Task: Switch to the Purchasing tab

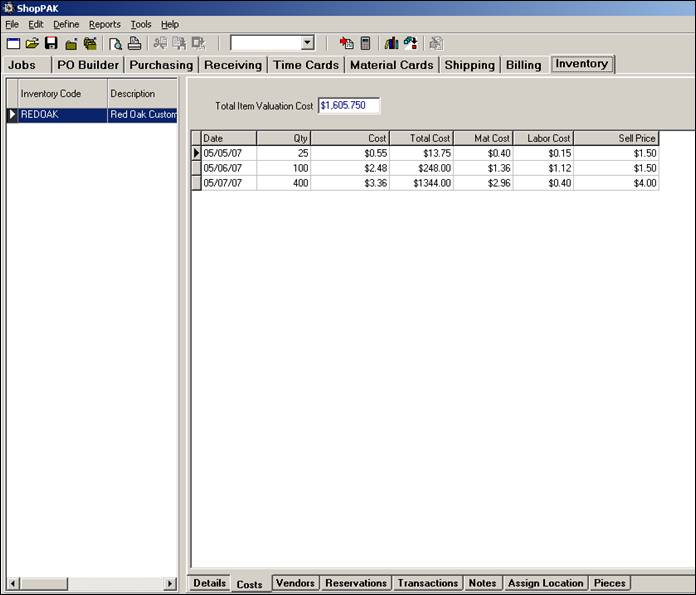Action: coord(161,65)
